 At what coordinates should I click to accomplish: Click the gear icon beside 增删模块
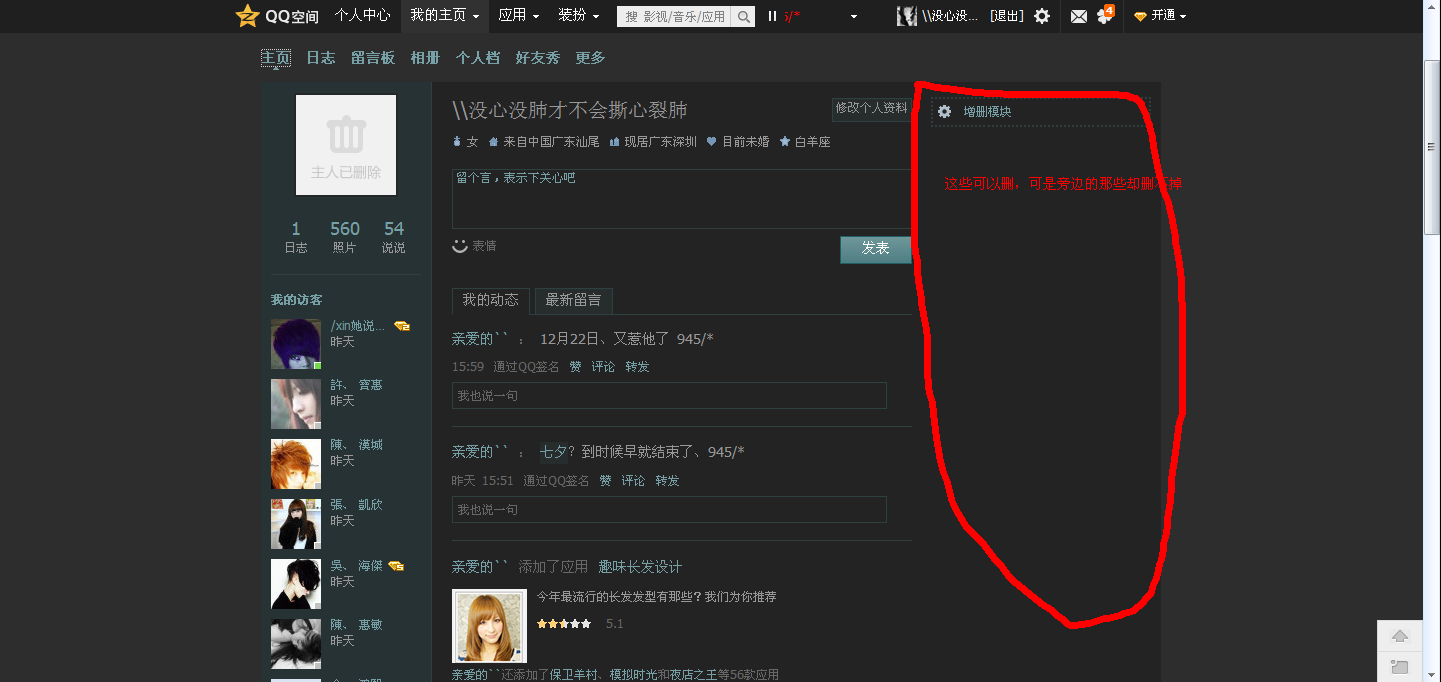pos(944,112)
